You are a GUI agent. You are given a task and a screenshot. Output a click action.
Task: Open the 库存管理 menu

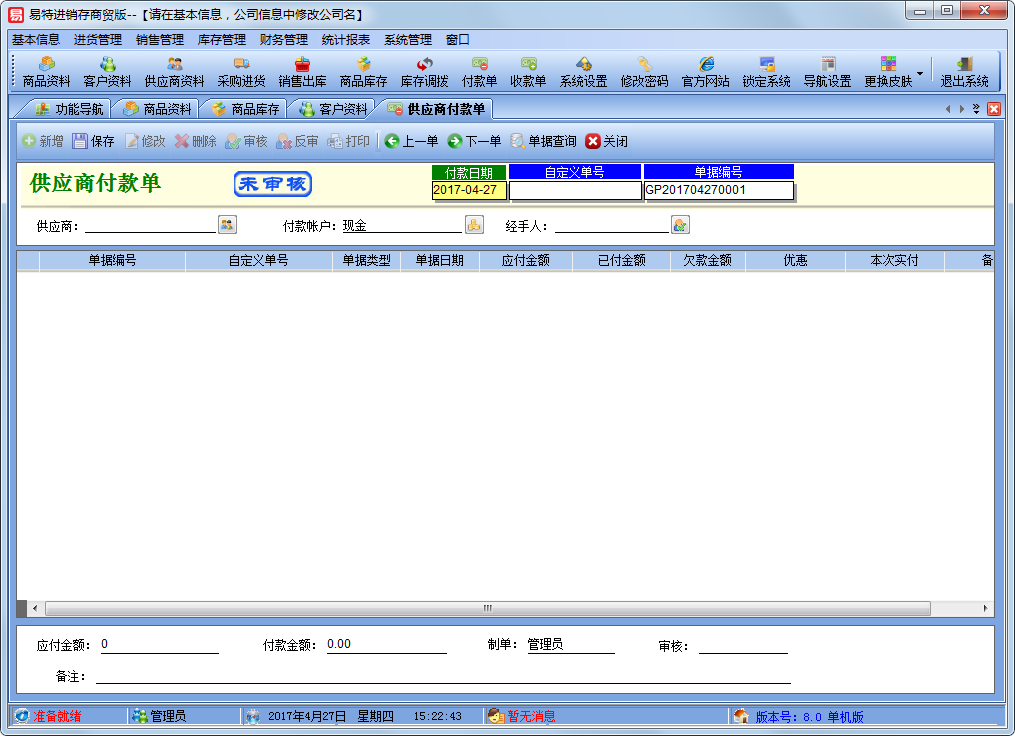(x=221, y=39)
